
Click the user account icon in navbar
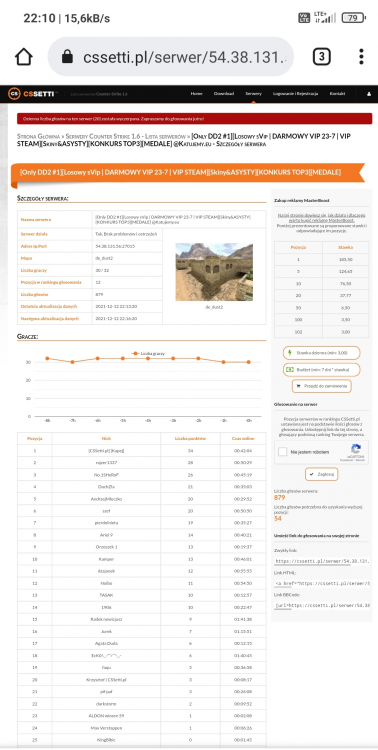pos(369,94)
